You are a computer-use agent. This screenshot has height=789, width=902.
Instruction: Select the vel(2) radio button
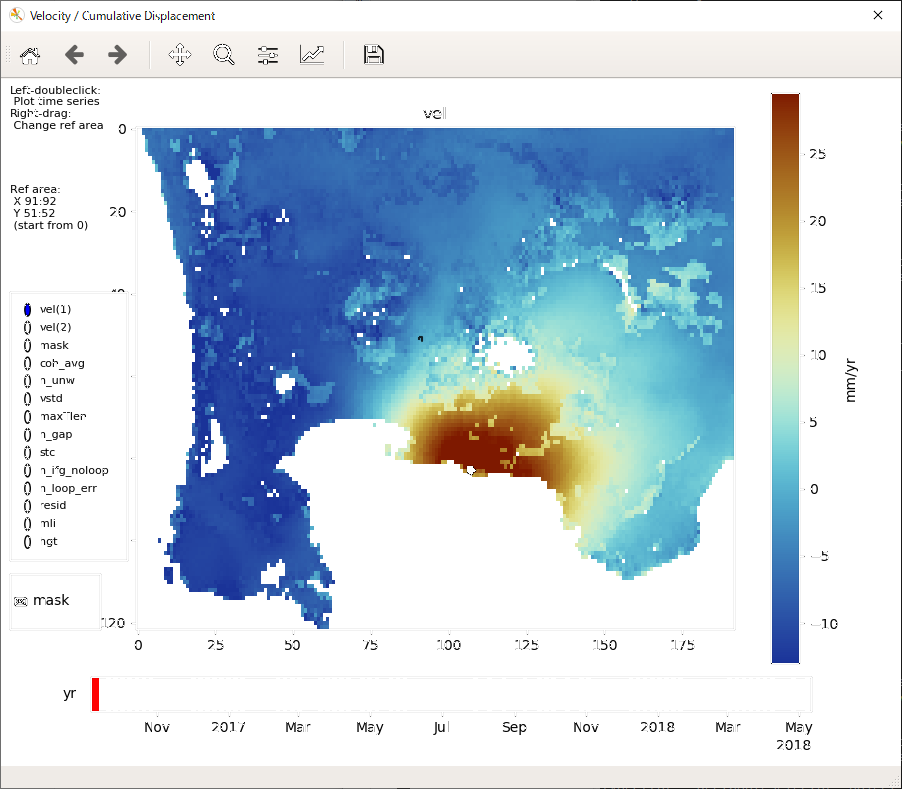(x=28, y=328)
